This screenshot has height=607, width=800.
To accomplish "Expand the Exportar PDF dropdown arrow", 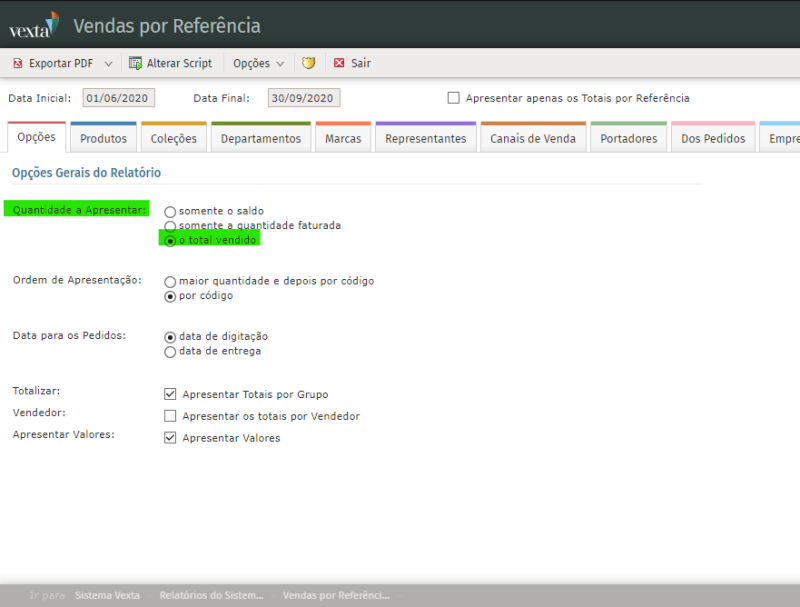I will [x=108, y=63].
